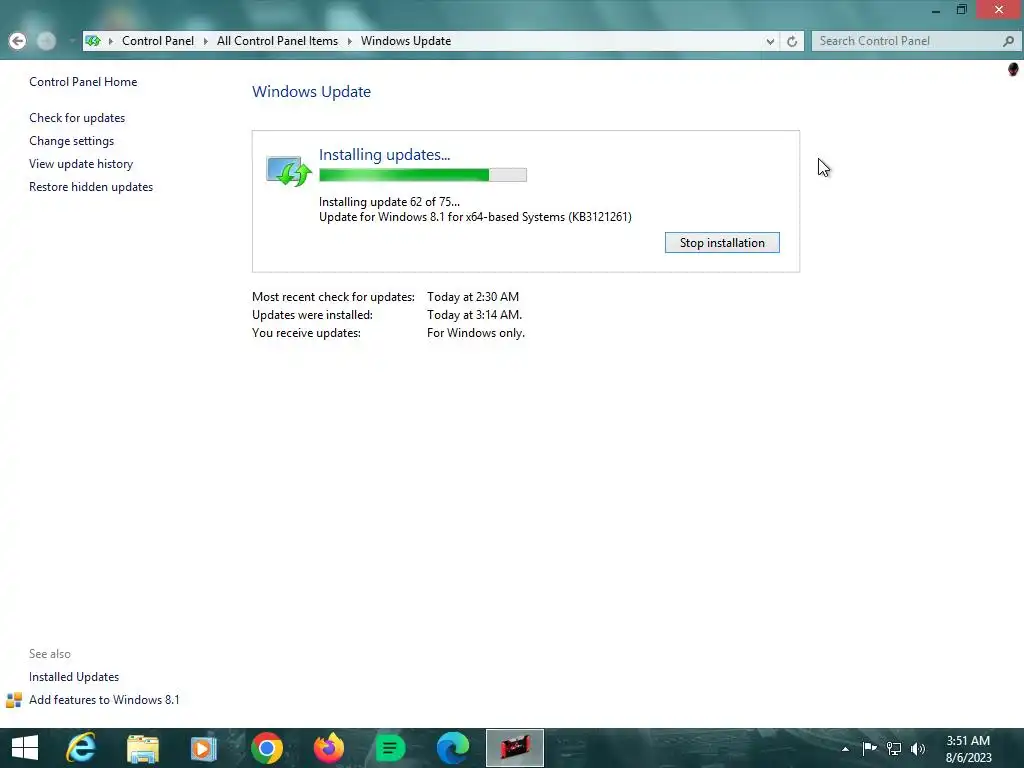Click 'Today at 2:30 AM' text

point(473,296)
